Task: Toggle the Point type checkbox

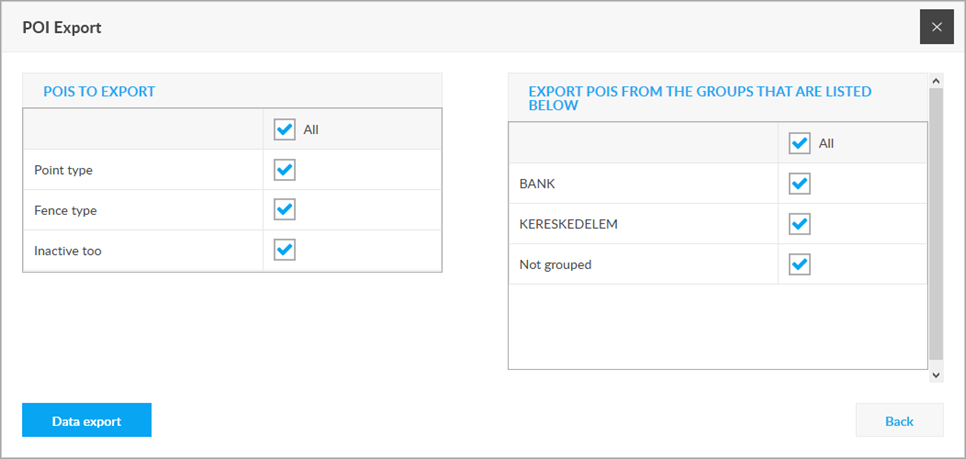Action: click(x=285, y=169)
